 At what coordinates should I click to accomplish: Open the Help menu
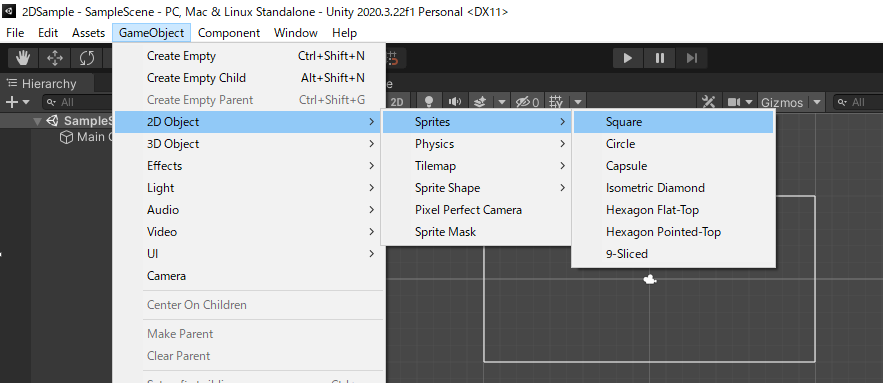[x=345, y=33]
